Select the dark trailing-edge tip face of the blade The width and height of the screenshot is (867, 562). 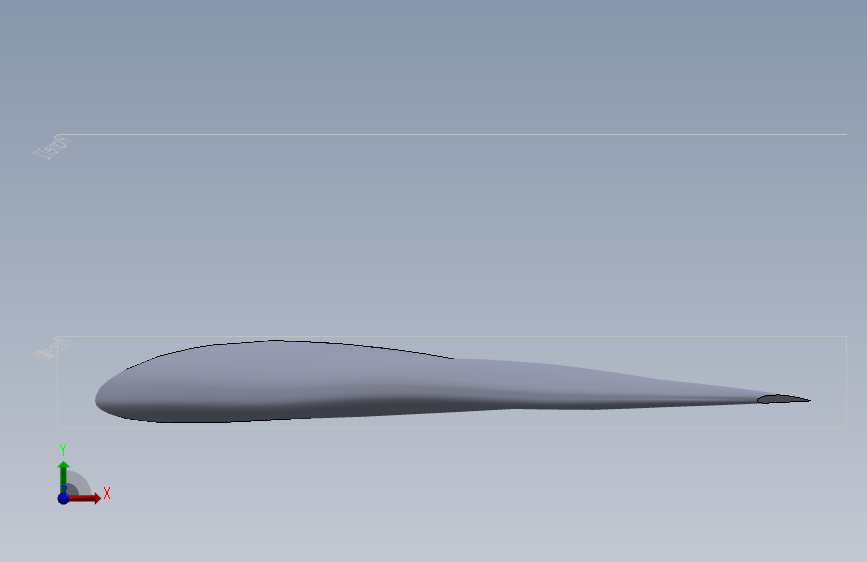point(781,399)
